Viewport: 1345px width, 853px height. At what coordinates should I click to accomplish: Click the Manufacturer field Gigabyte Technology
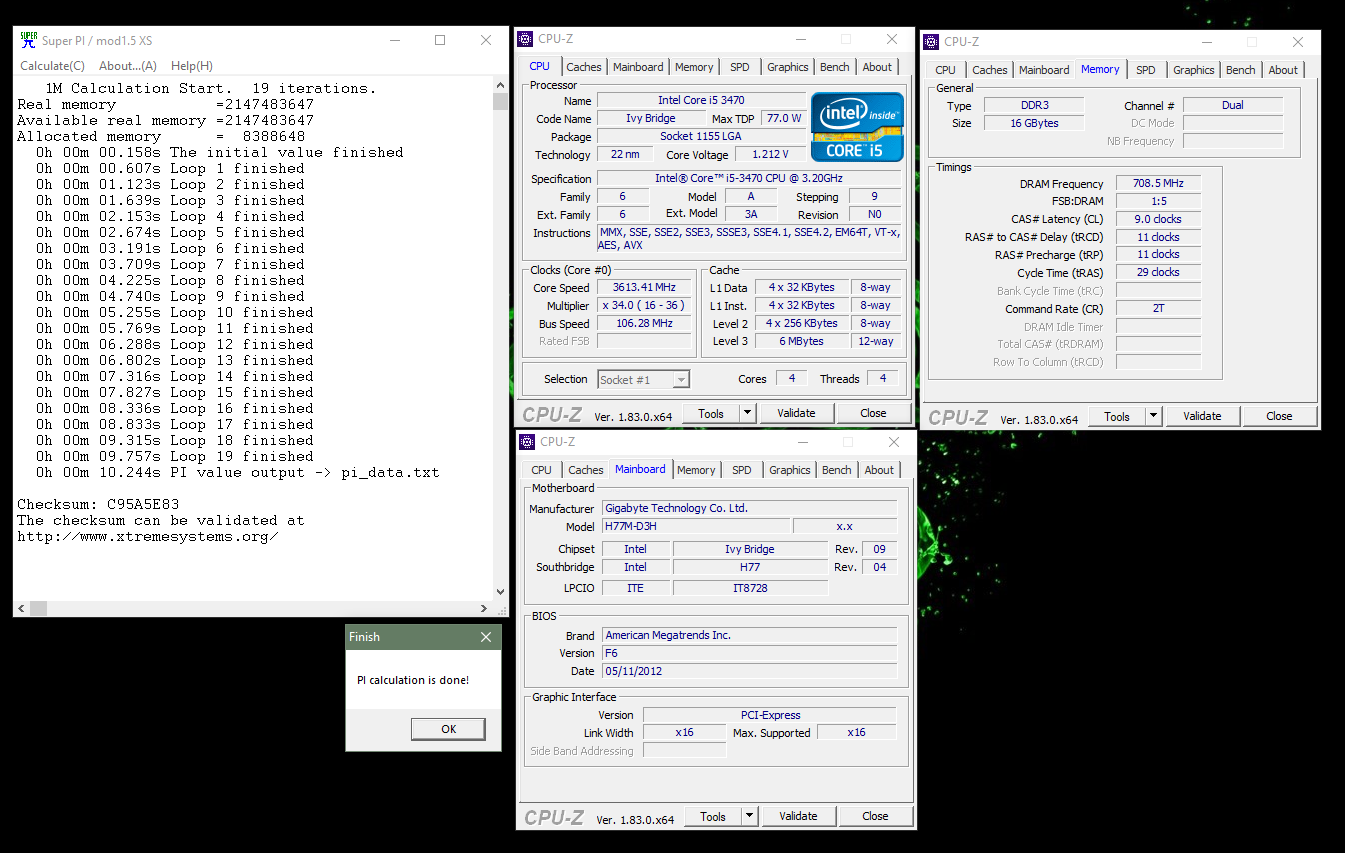(749, 508)
